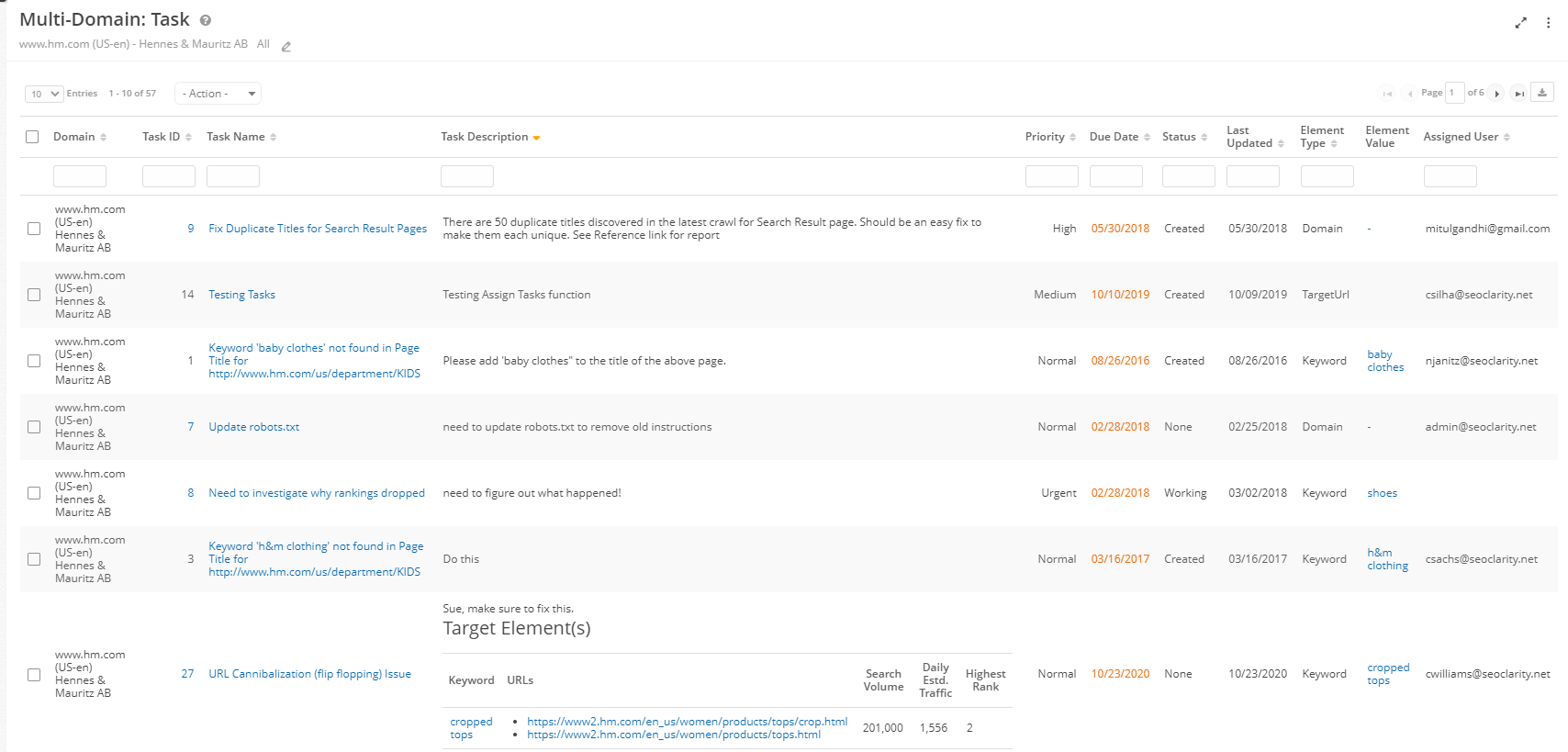Screen dimensions: 1568x752
Task: Click the Task Name filter input box
Action: (x=232, y=176)
